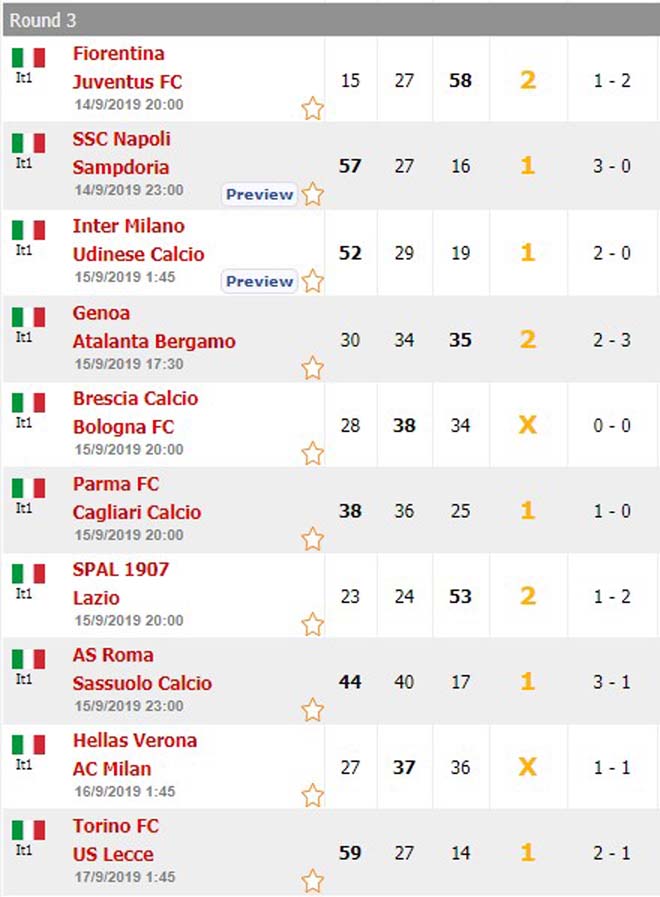Open the Preview for SSC Napoli vs Sampdoria
Screen dimensions: 660x897
coord(258,195)
